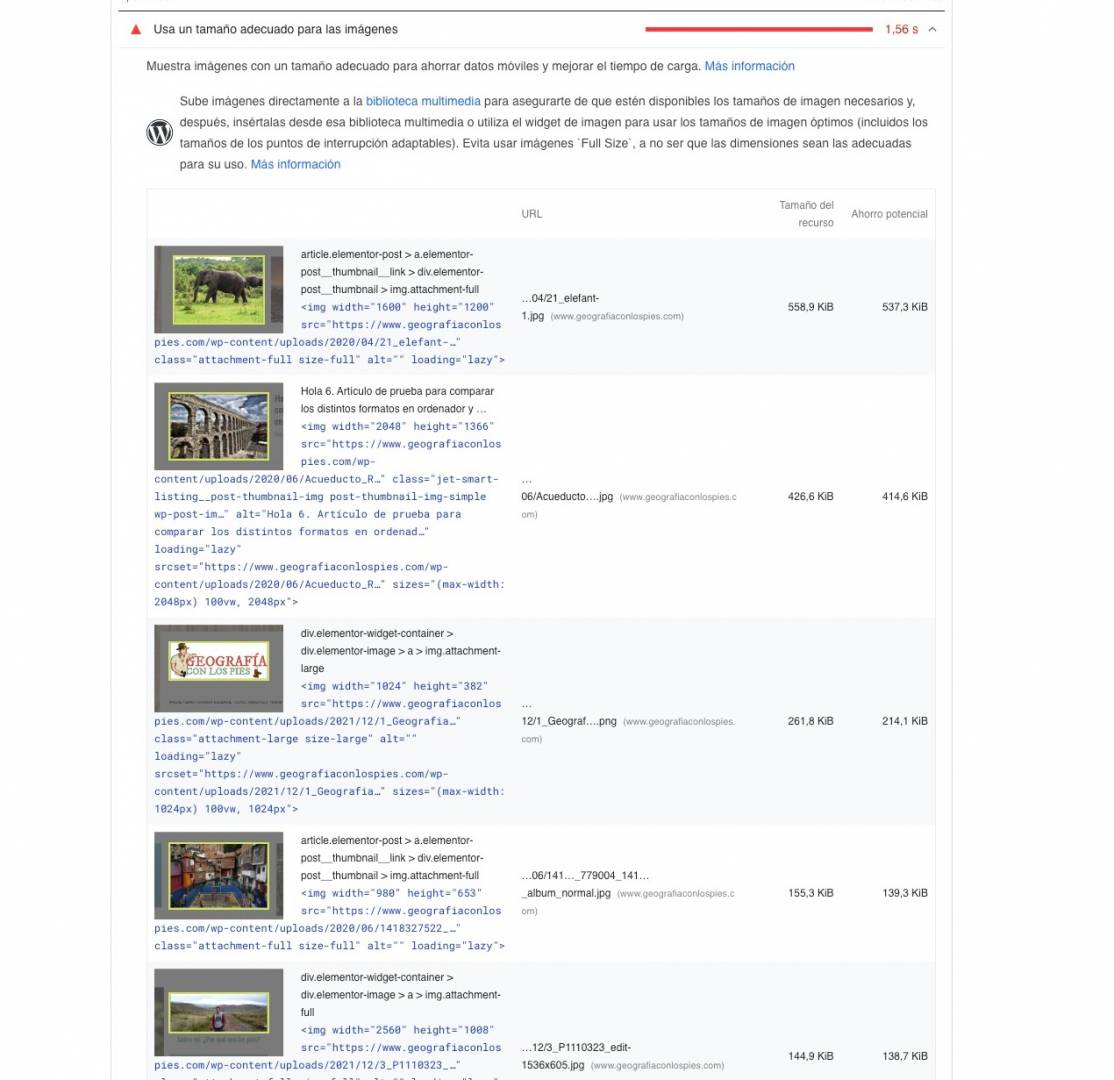Click the '537,3 KiB' savings value

pos(905,307)
